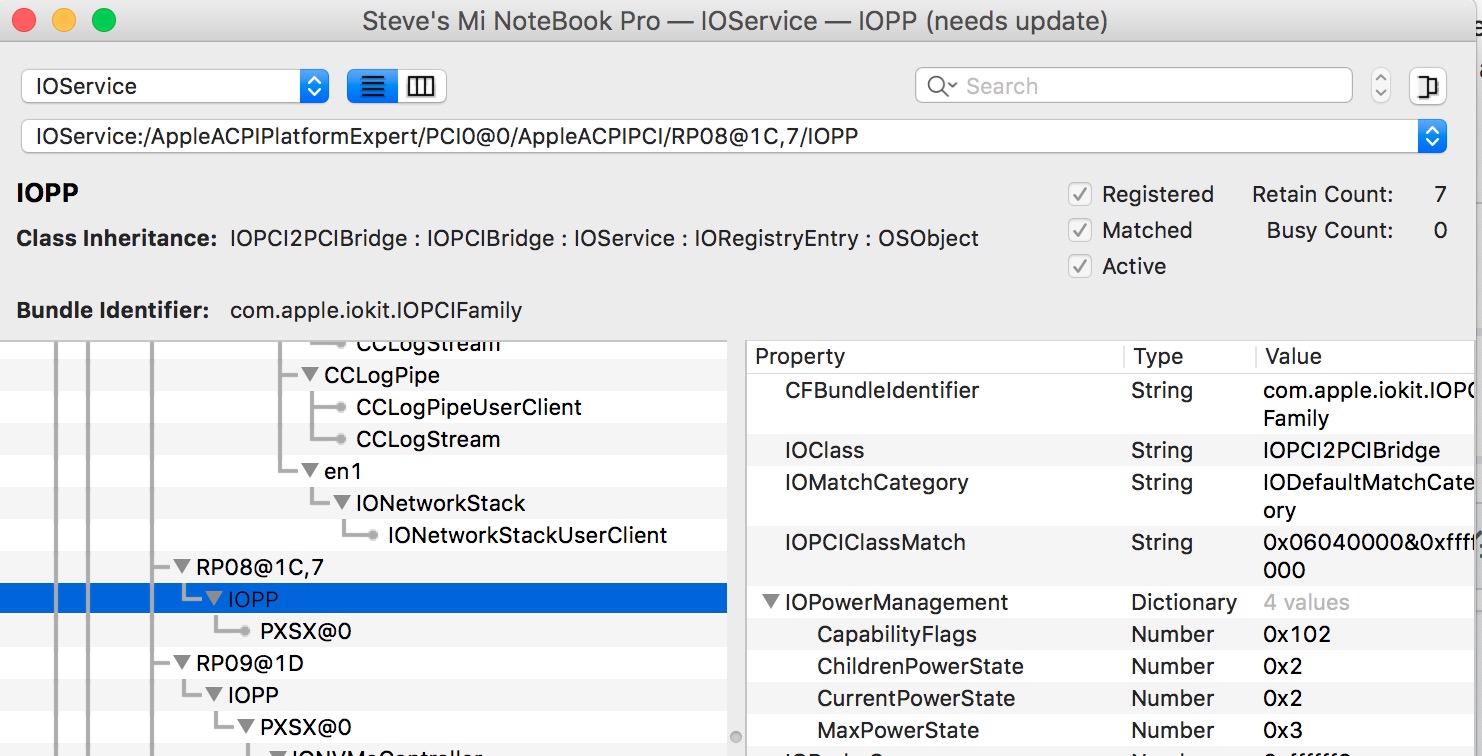Select the CurrentPowerState property row
This screenshot has height=756, width=1482.
point(1110,698)
